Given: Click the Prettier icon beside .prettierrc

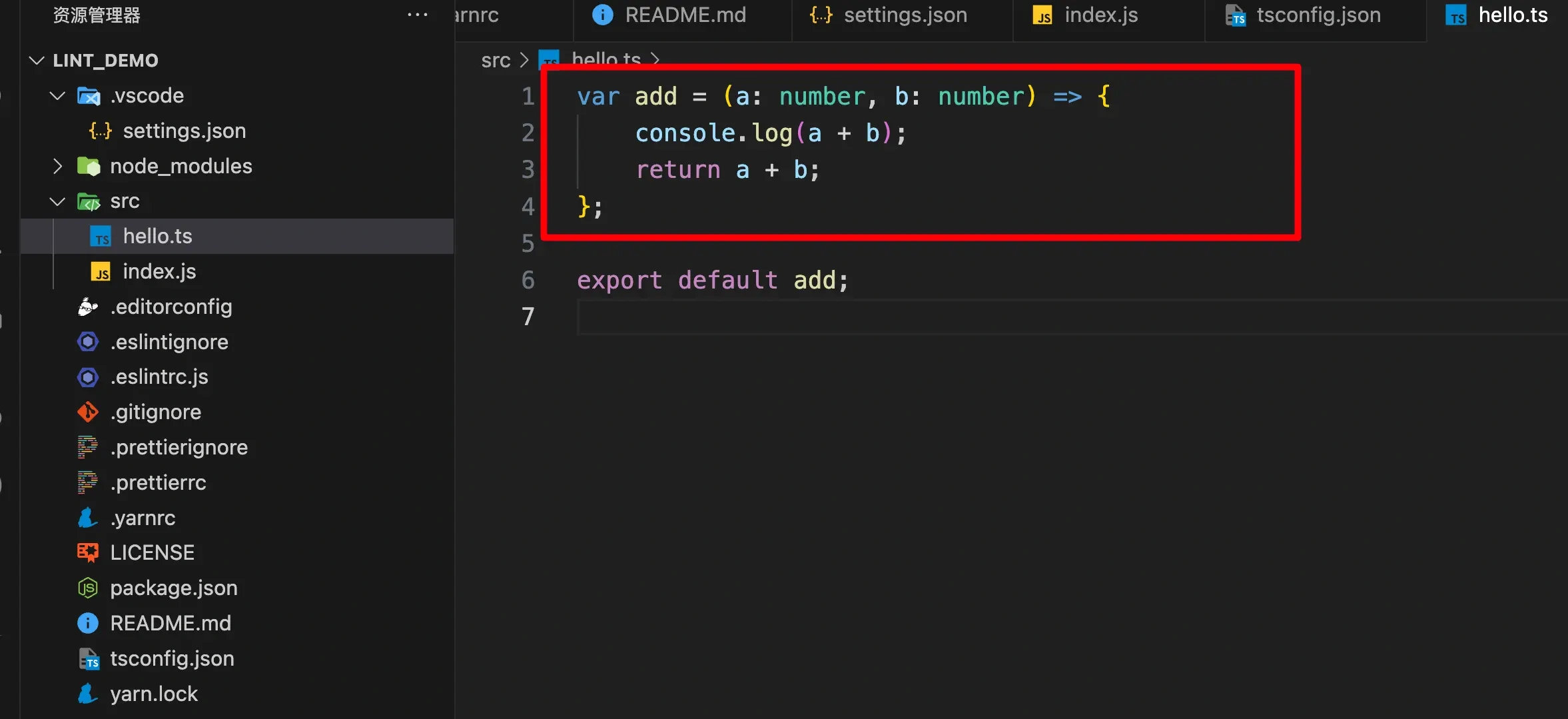Looking at the screenshot, I should [x=88, y=482].
